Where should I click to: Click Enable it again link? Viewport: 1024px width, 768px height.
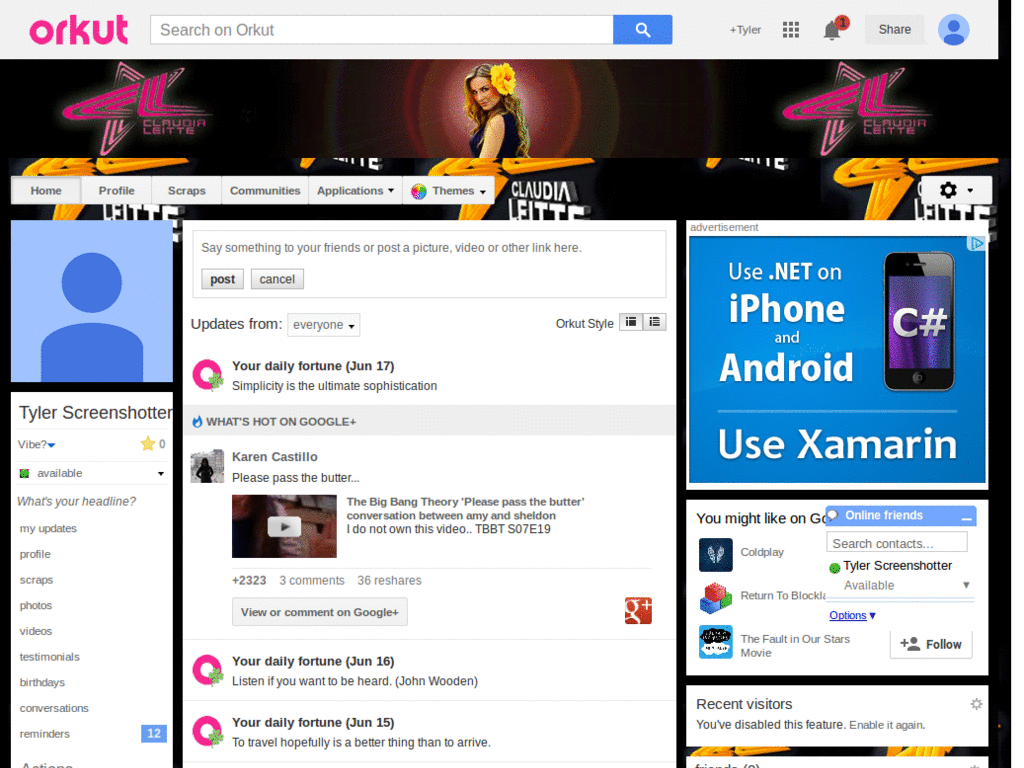point(887,725)
